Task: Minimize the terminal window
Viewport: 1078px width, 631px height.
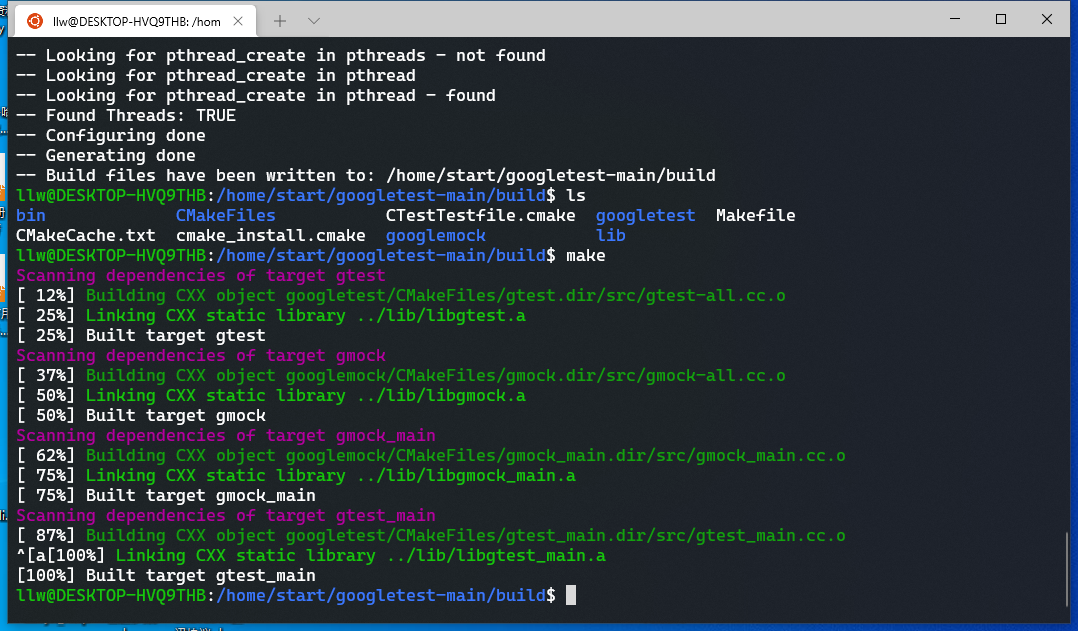Action: [955, 19]
